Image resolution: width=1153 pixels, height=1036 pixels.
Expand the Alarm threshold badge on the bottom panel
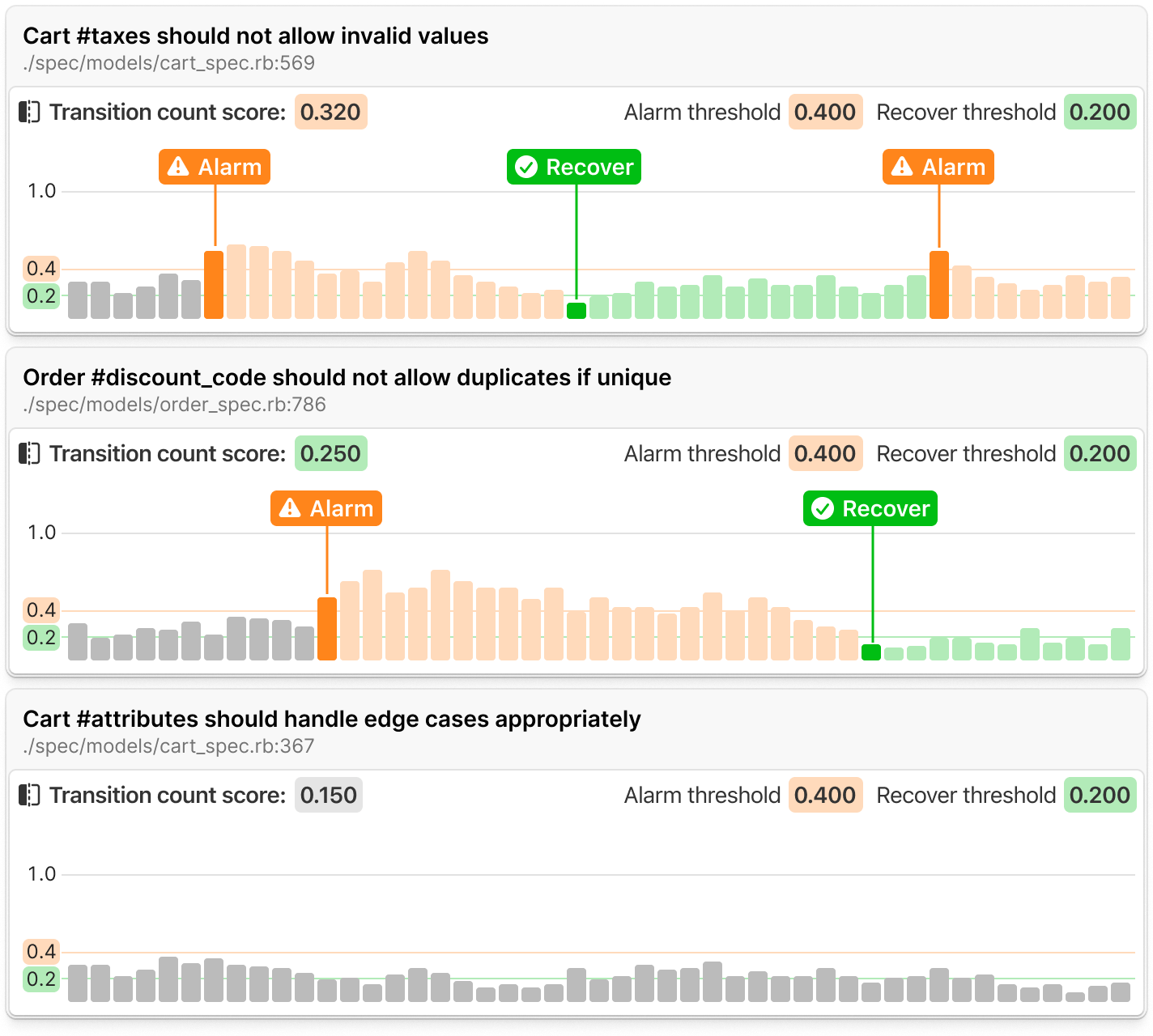click(x=825, y=795)
